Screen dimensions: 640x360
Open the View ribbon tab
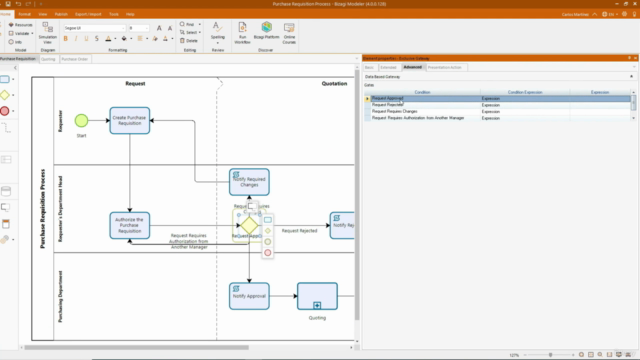42,14
